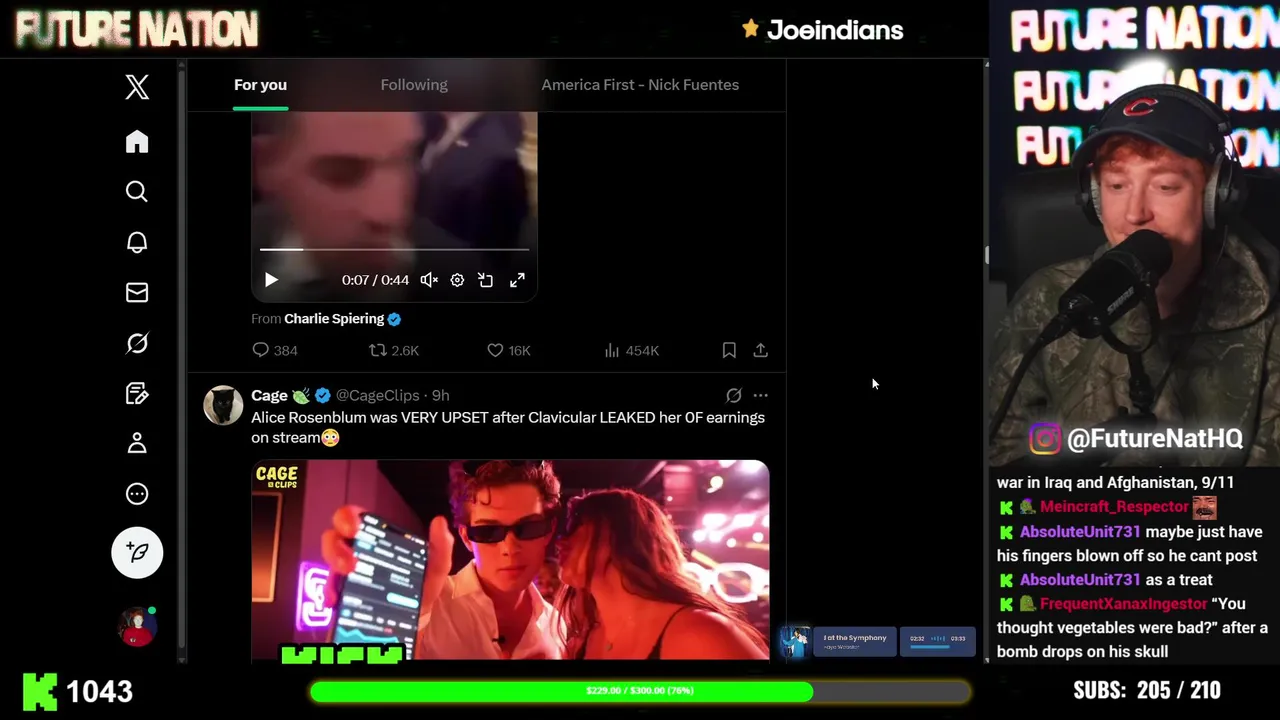1280x720 pixels.
Task: Bookmark the Charlie Spiering video post
Action: click(x=729, y=350)
